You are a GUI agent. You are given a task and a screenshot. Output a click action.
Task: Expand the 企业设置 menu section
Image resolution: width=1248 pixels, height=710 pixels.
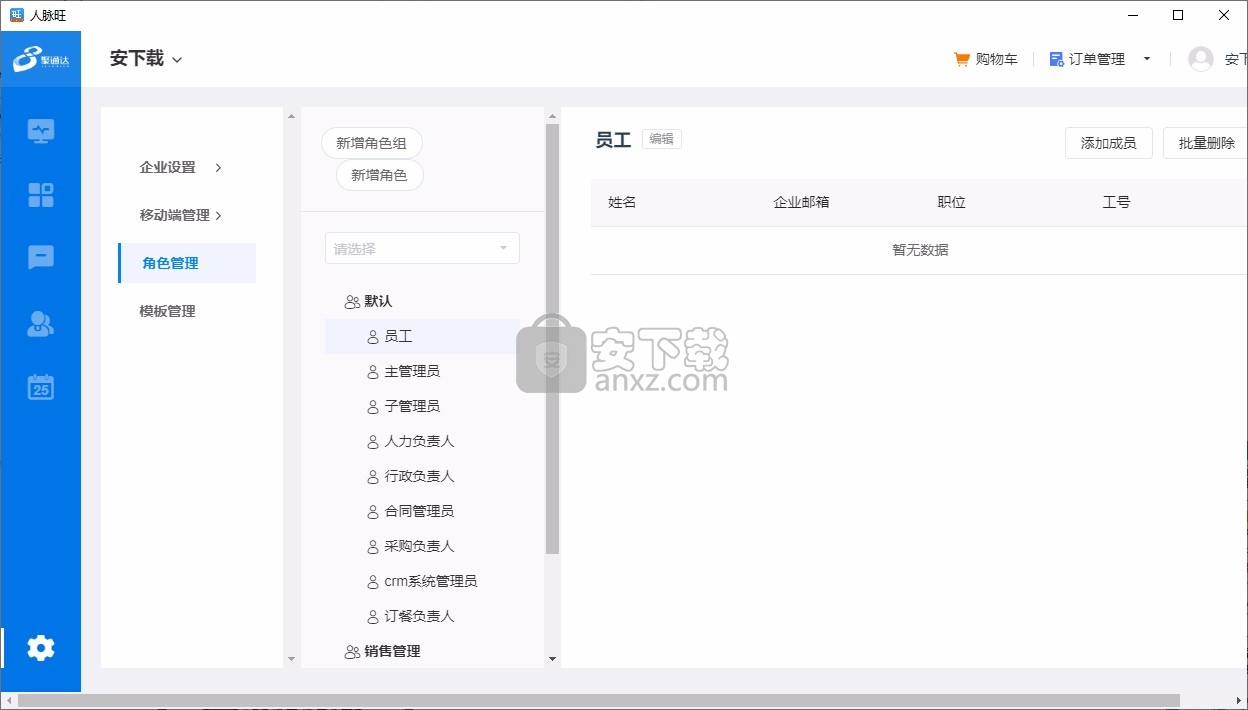tap(181, 167)
